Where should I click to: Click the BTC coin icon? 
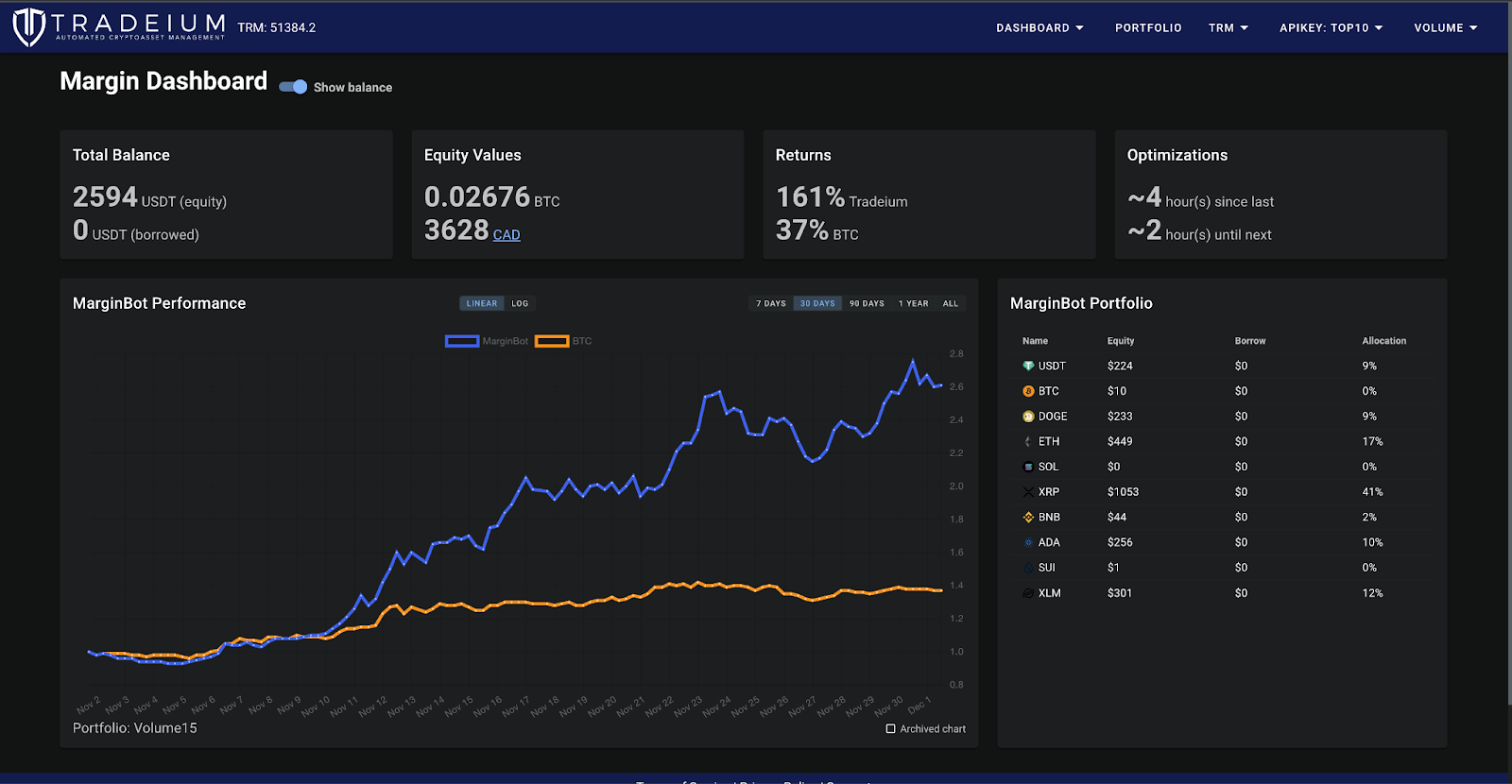coord(1028,391)
